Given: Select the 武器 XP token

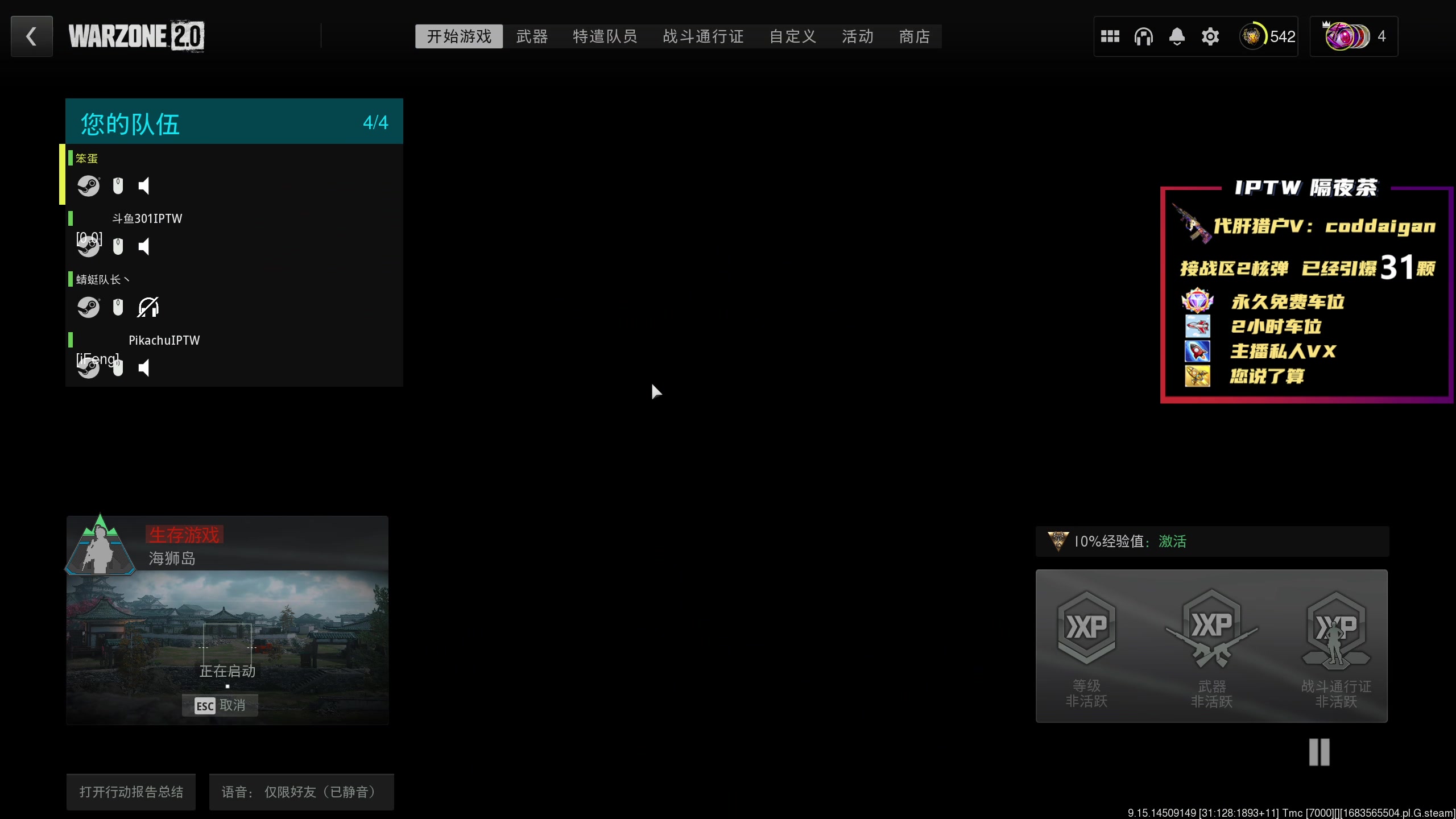Looking at the screenshot, I should pyautogui.click(x=1211, y=648).
